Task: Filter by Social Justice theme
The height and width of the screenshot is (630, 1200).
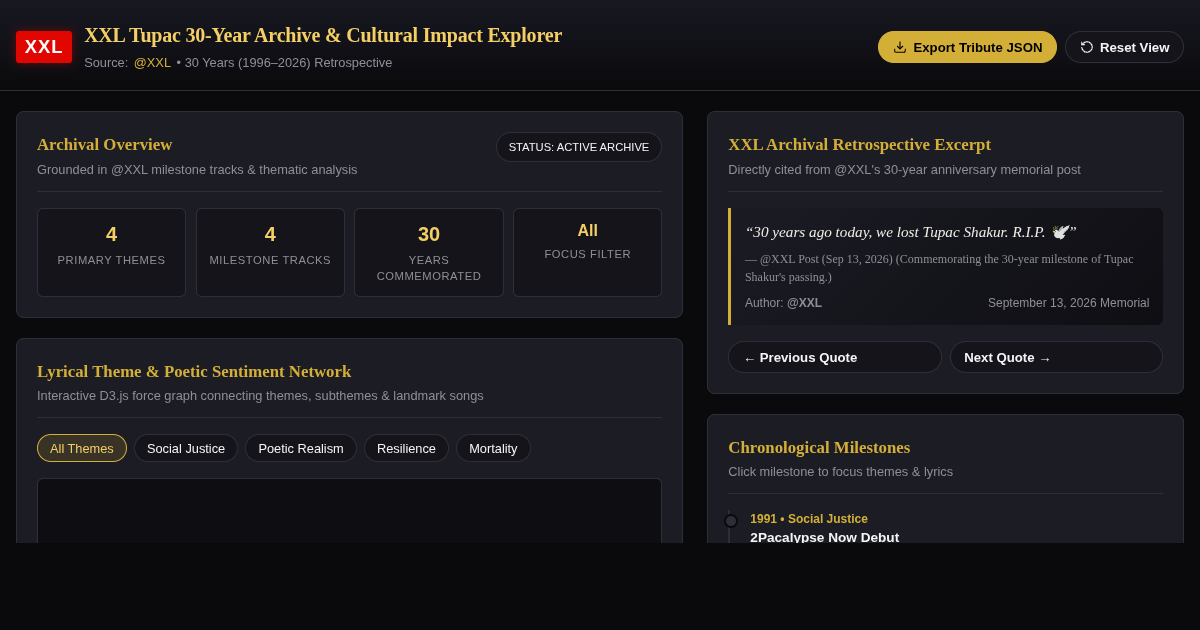Action: click(186, 448)
